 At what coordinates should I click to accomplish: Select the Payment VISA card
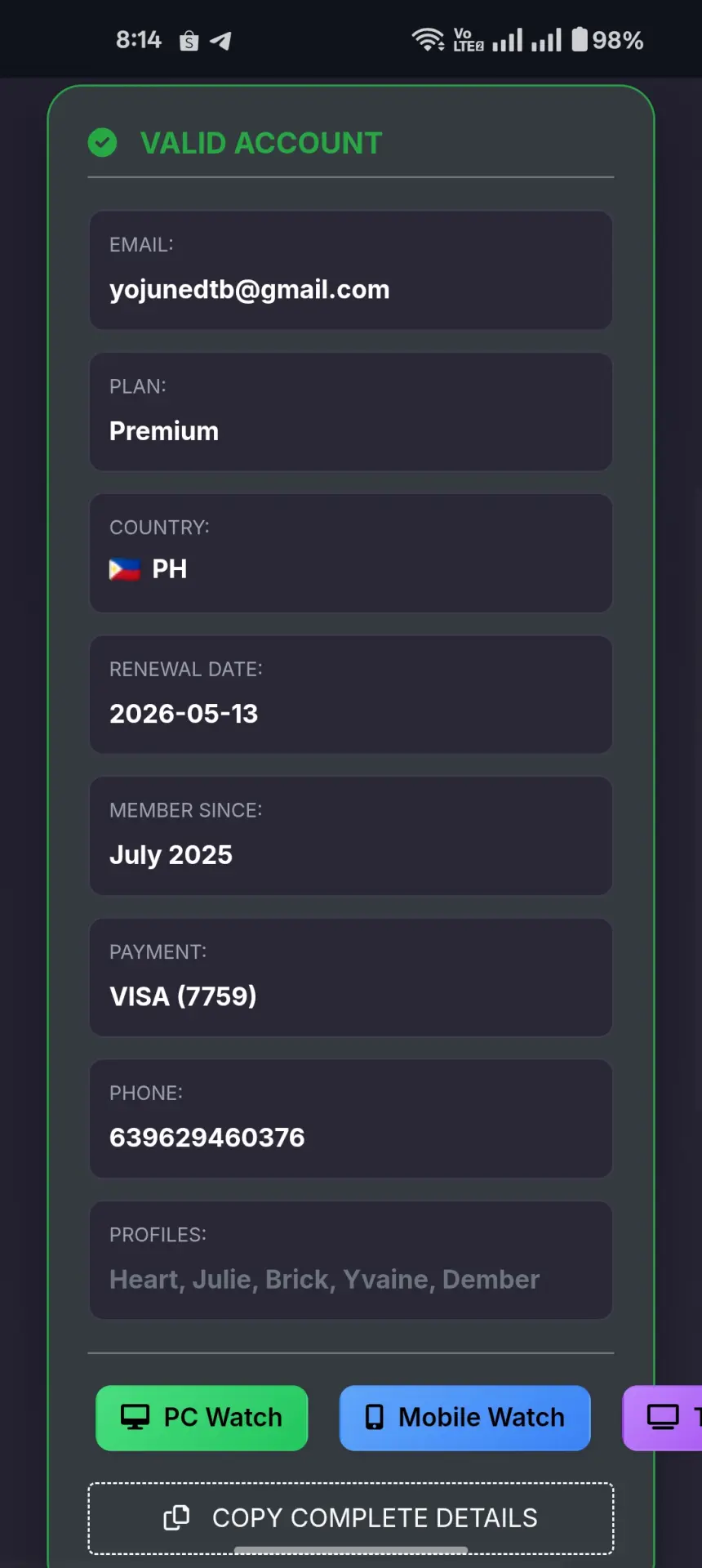point(351,978)
